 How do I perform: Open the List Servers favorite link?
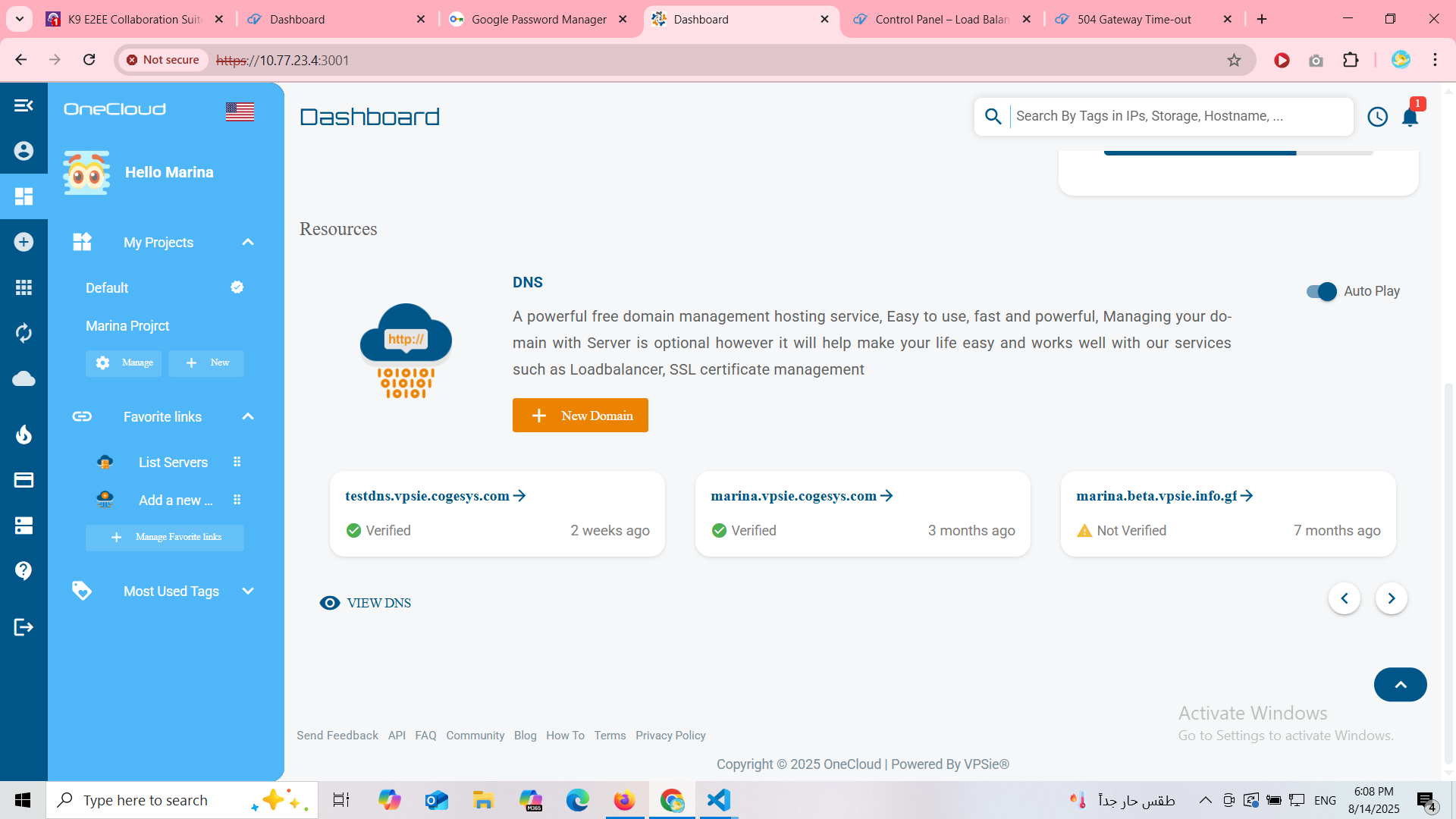[173, 463]
